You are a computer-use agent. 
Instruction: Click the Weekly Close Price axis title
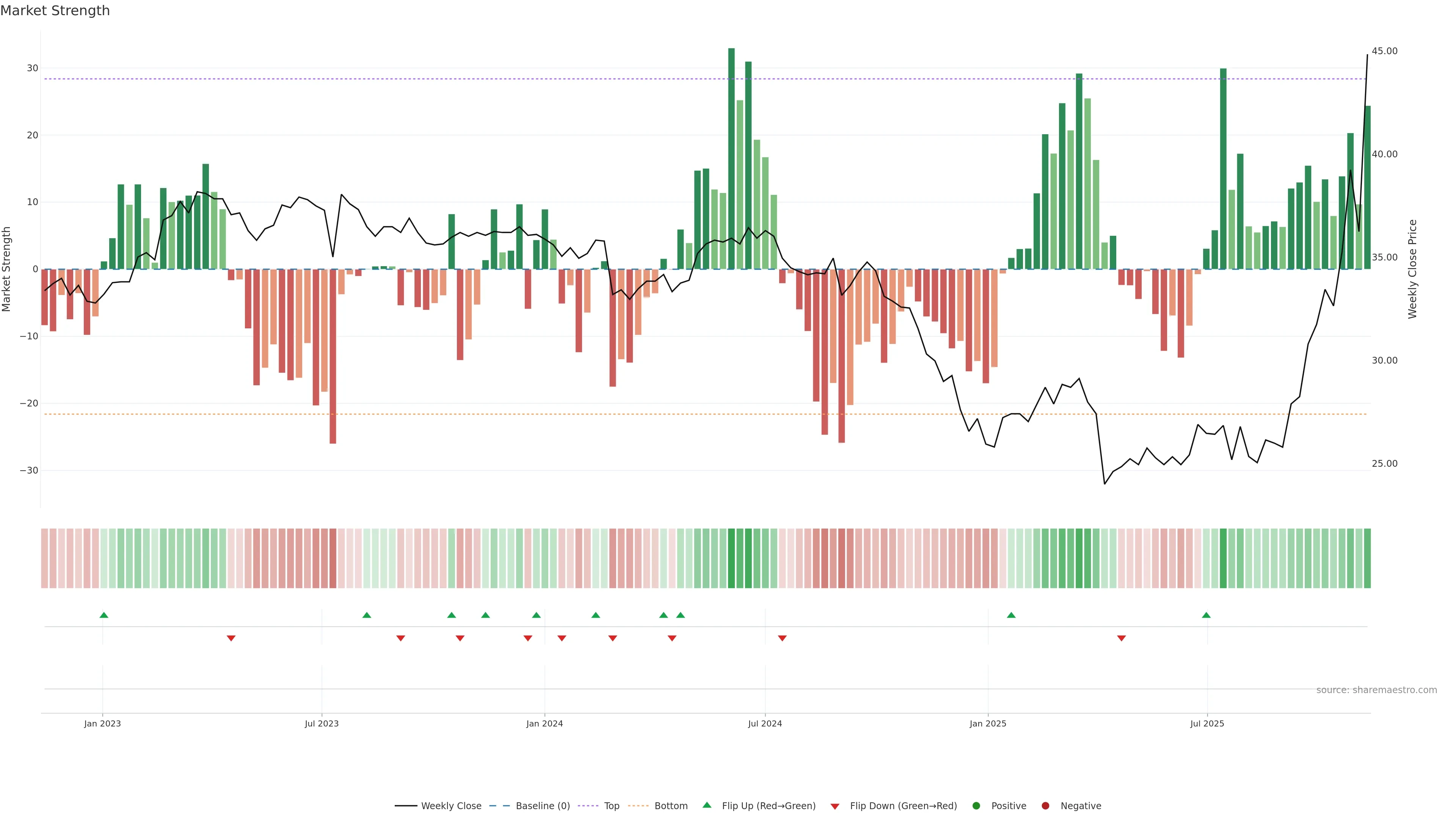[x=1412, y=269]
